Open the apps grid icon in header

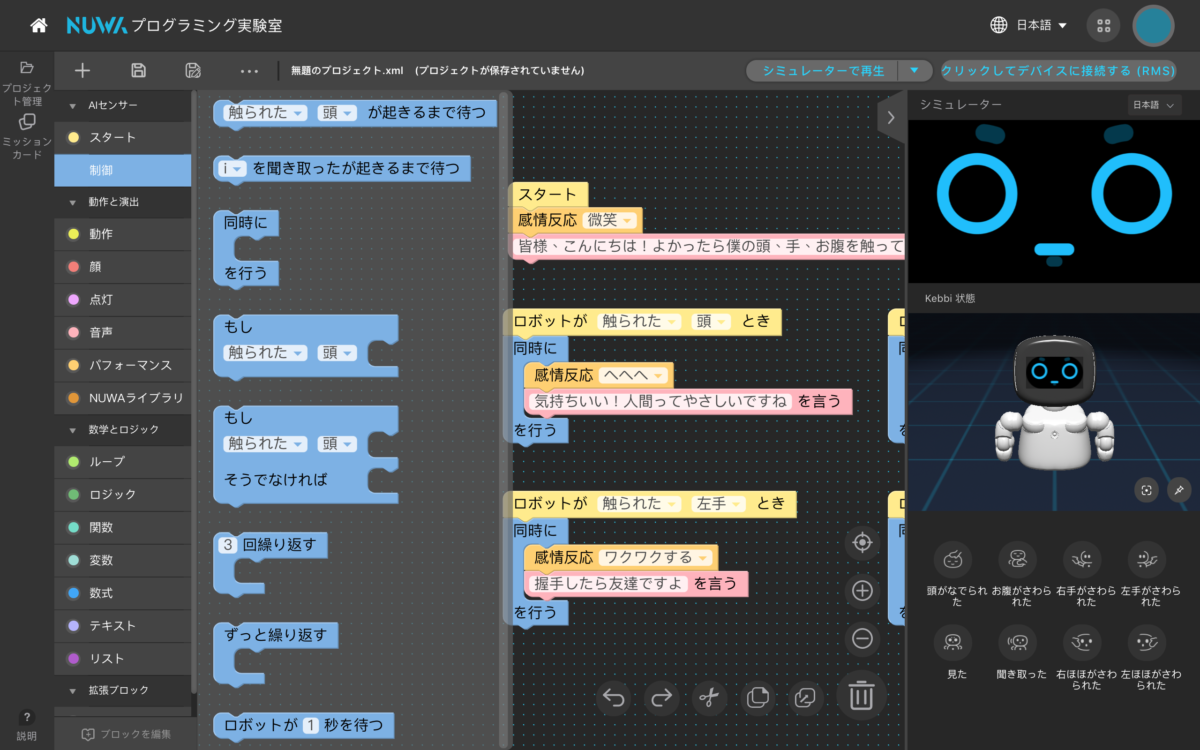(x=1103, y=26)
